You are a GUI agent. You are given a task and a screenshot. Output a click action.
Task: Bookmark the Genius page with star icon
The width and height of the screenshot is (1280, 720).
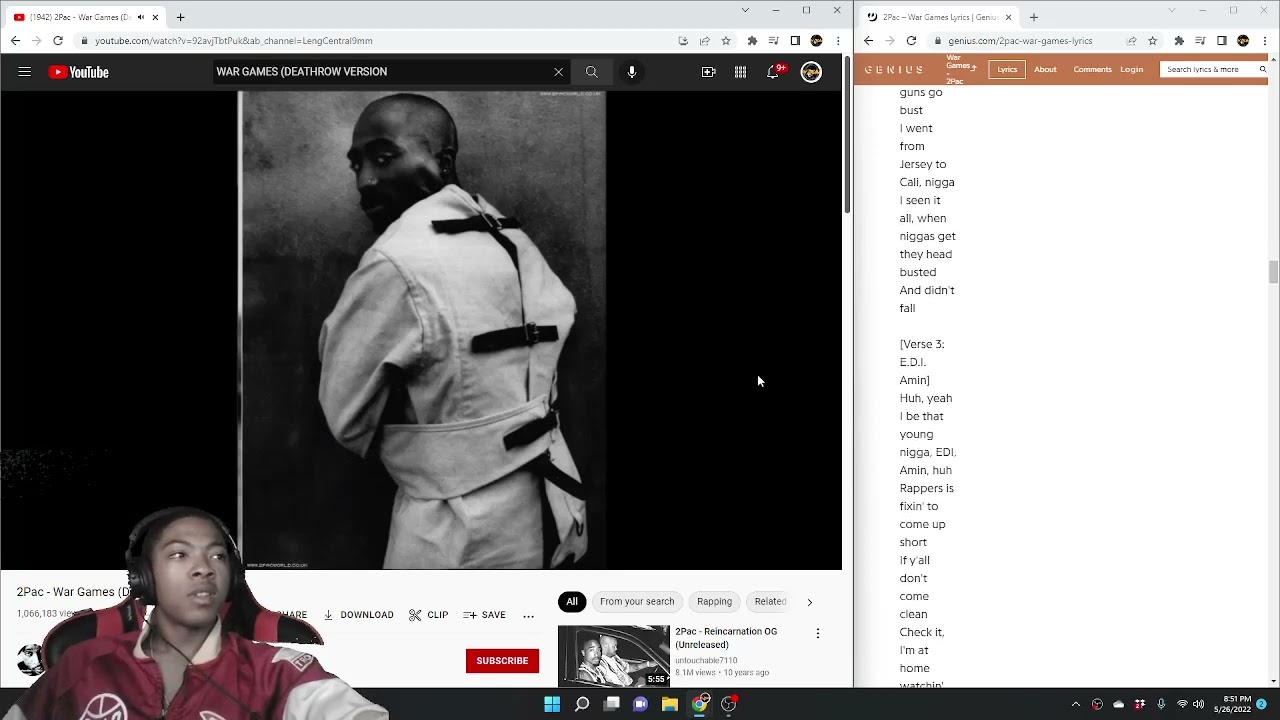tap(1152, 41)
